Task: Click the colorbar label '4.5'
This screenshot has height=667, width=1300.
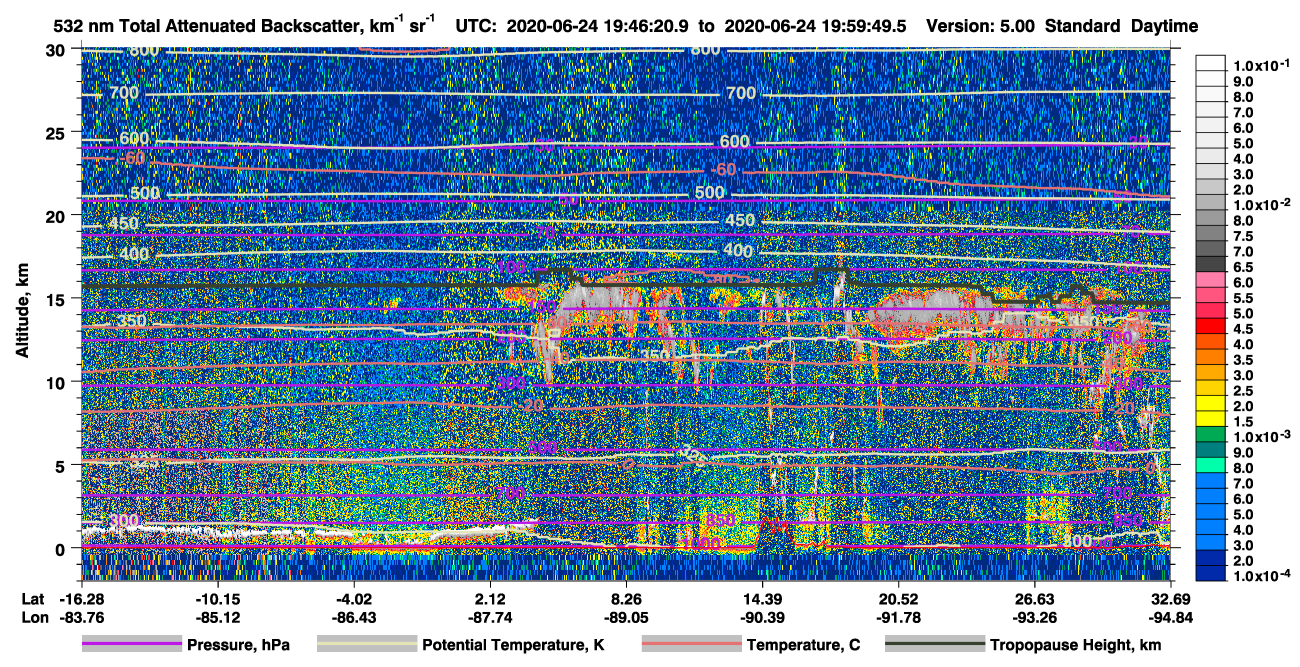Action: 1244,329
